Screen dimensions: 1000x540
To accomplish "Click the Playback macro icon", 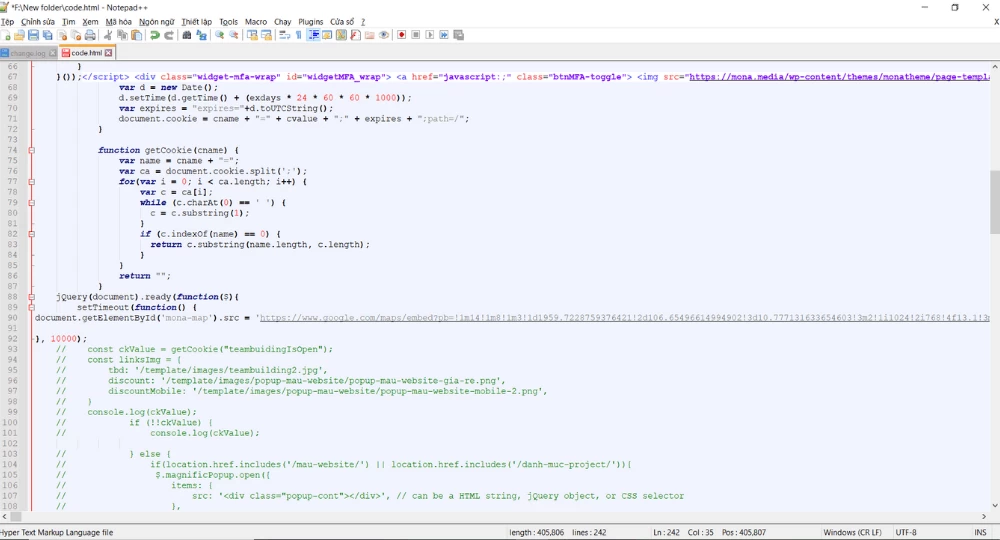I will (x=430, y=35).
